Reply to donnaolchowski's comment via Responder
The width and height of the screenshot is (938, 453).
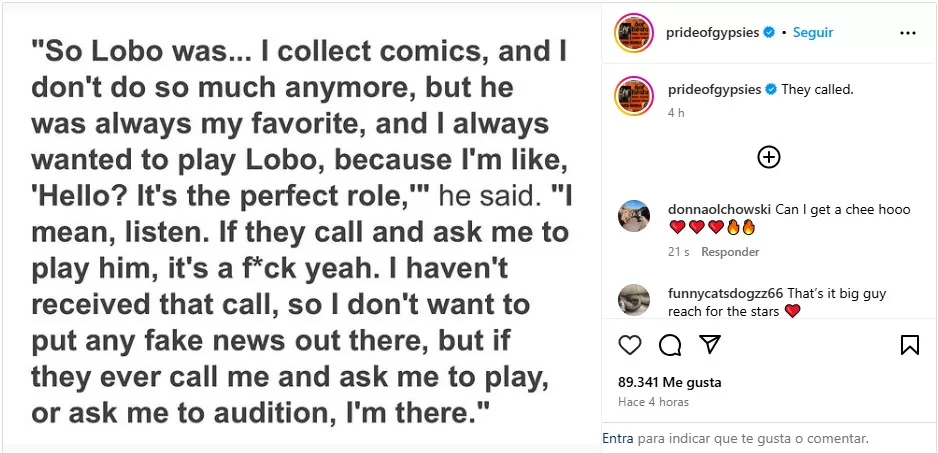tap(730, 252)
